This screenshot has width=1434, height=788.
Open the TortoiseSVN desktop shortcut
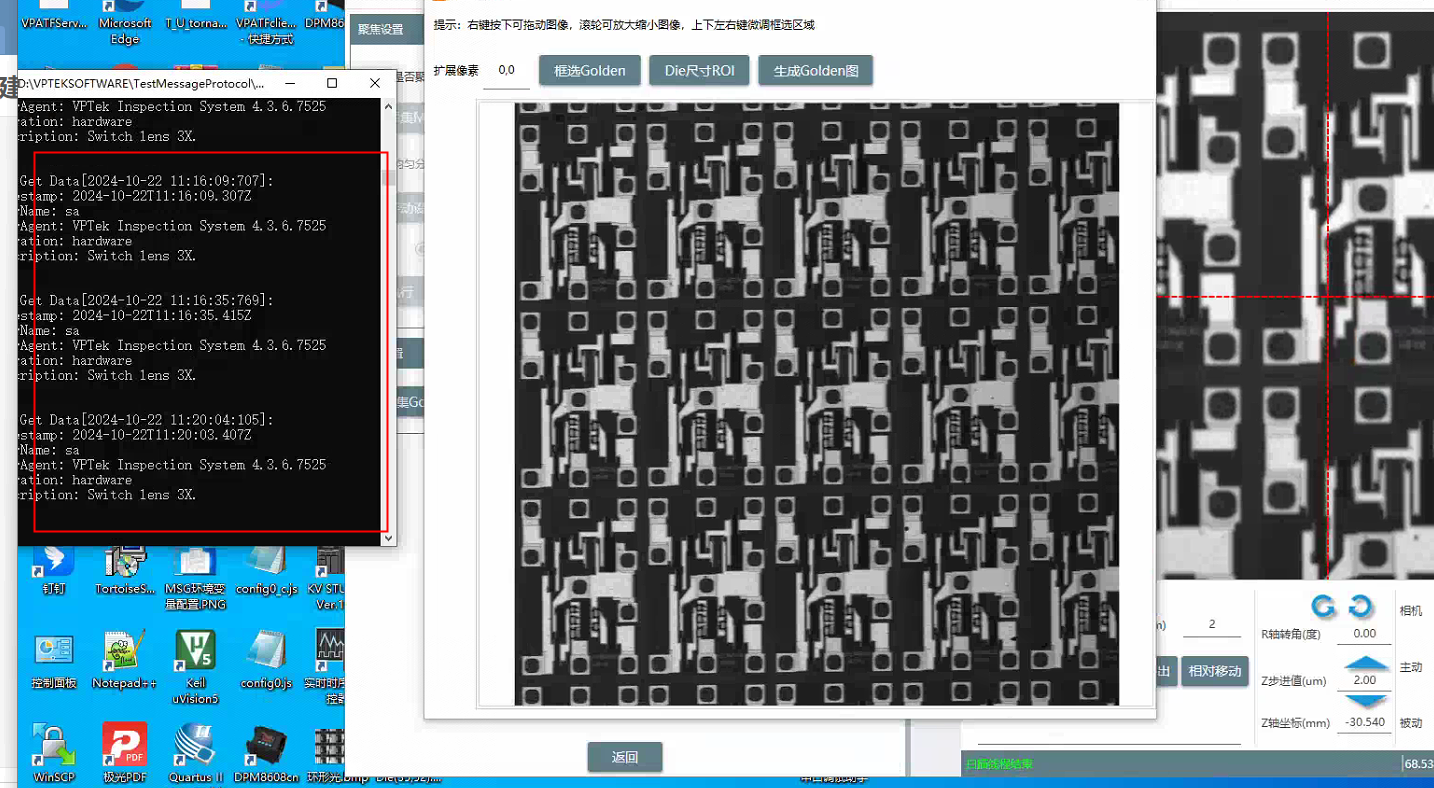click(x=125, y=568)
